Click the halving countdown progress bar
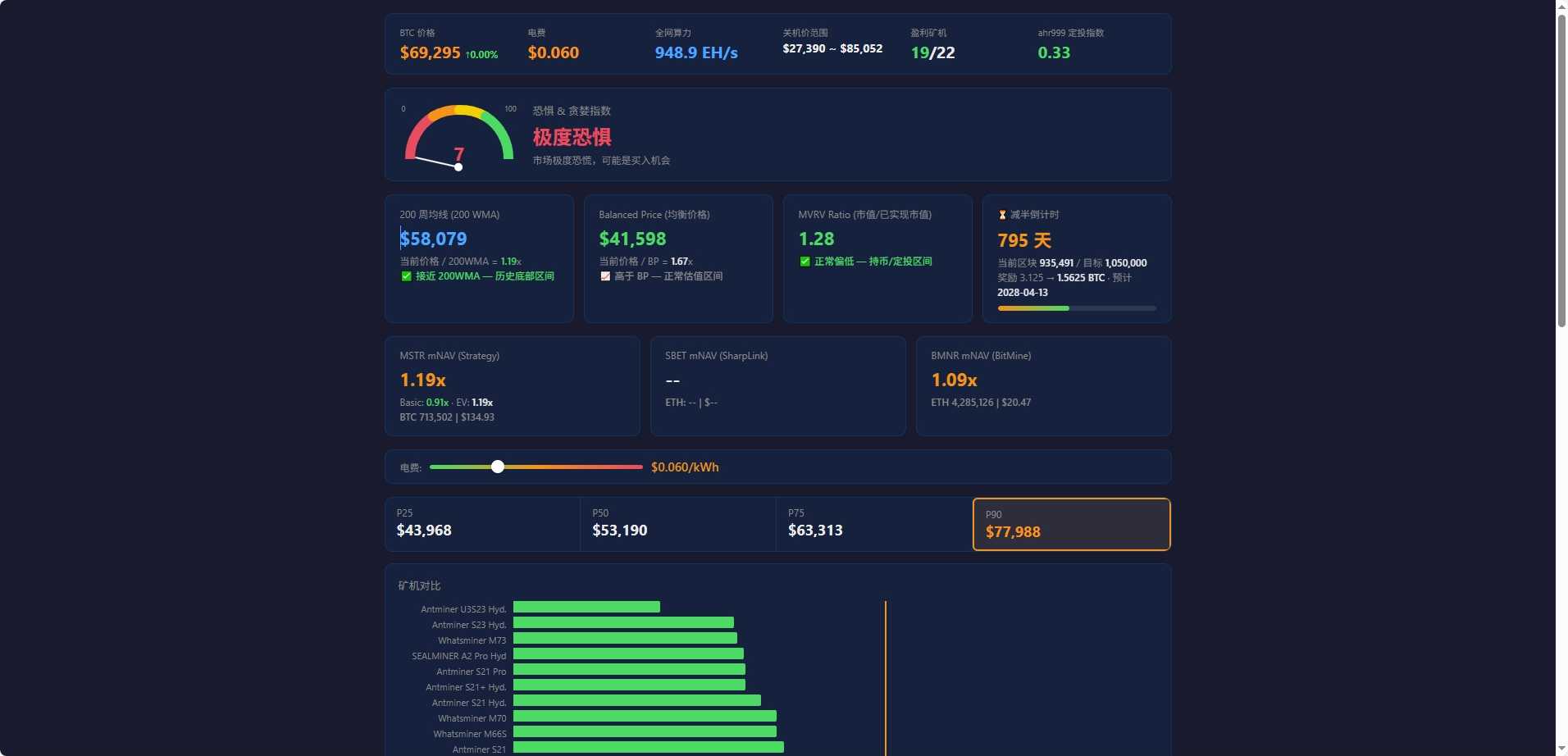The height and width of the screenshot is (756, 1568). [1076, 308]
